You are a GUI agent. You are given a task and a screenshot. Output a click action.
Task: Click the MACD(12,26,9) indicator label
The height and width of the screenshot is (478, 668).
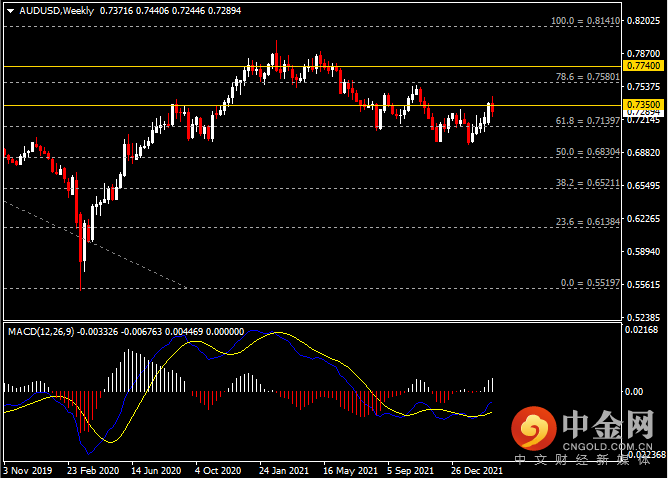41,331
